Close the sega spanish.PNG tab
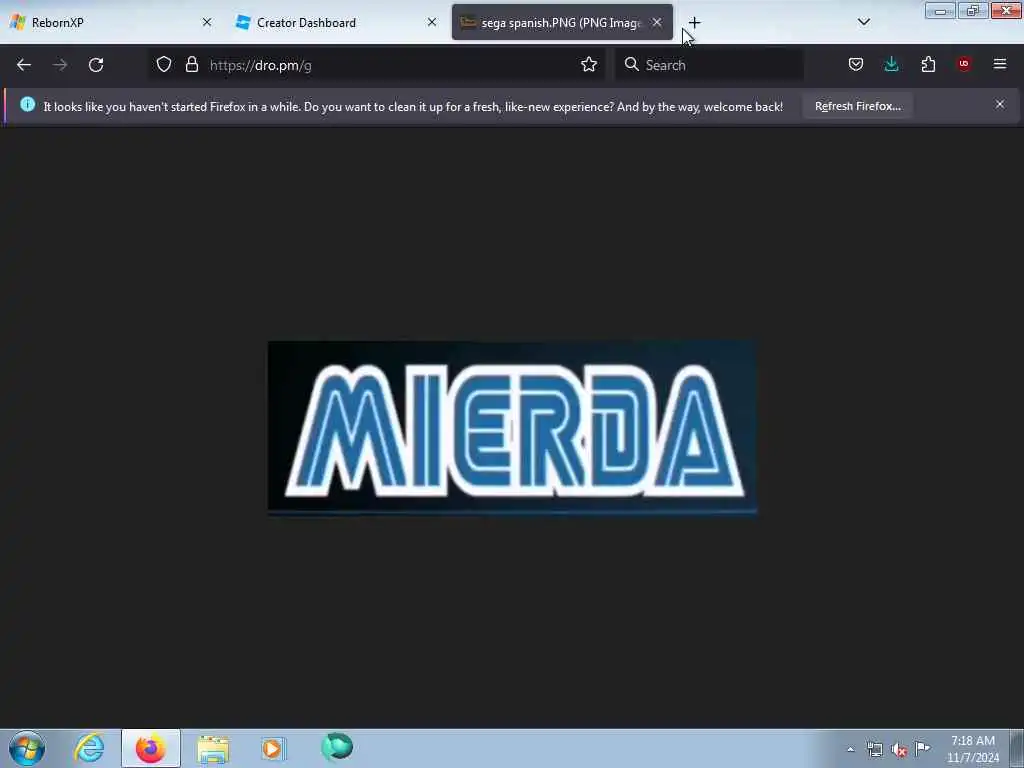Viewport: 1024px width, 768px height. point(657,22)
